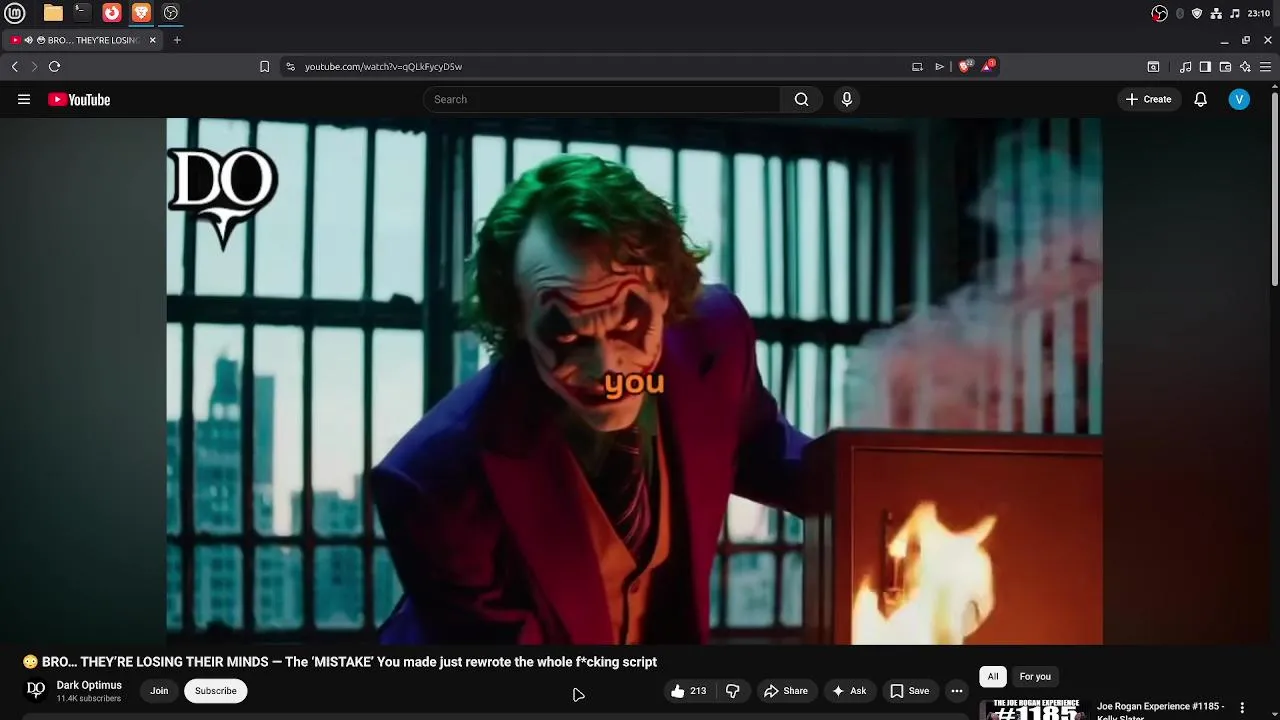Image resolution: width=1280 pixels, height=720 pixels.
Task: Open the Joe Rogan Experience #1185 thumbnail
Action: [x=1034, y=709]
